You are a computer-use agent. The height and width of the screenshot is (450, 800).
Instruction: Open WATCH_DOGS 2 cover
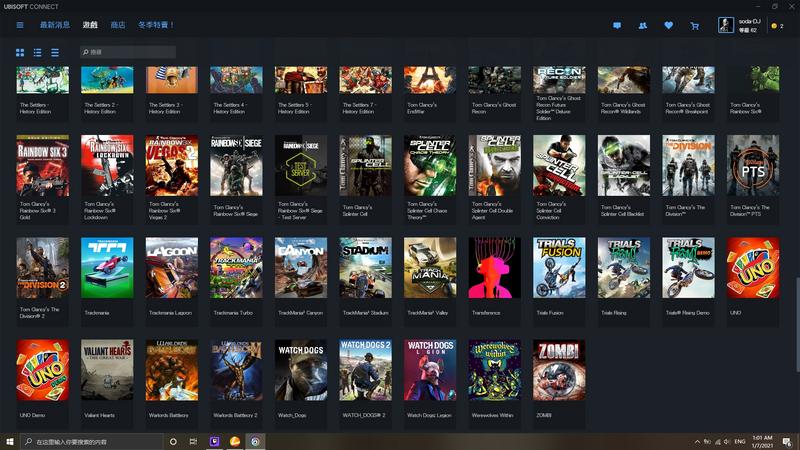click(x=365, y=370)
